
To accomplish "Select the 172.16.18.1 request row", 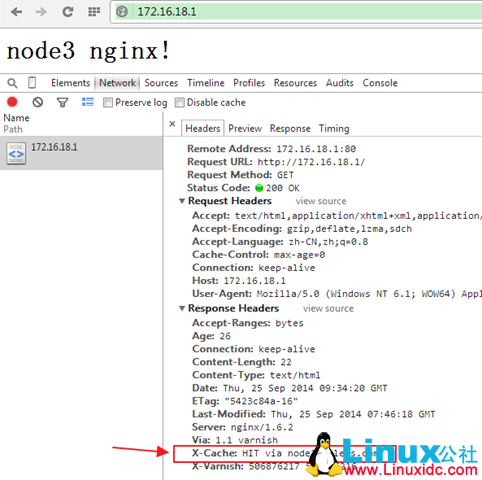I will click(x=81, y=153).
